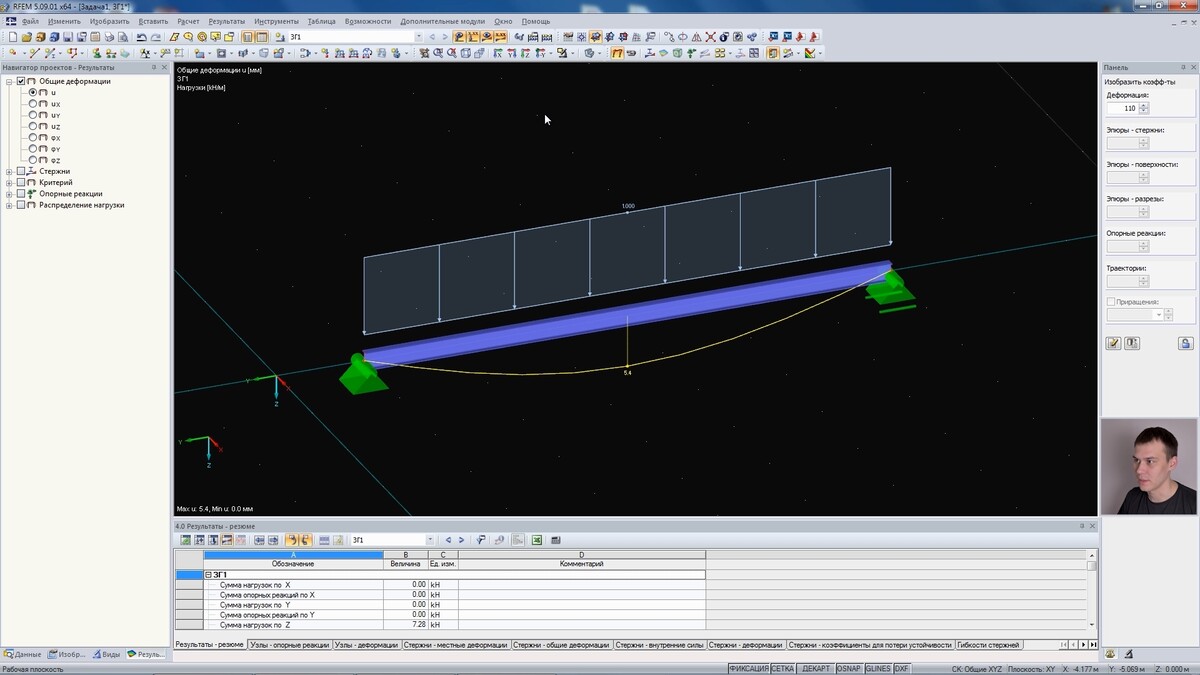Click the new line tool icon

[35, 52]
